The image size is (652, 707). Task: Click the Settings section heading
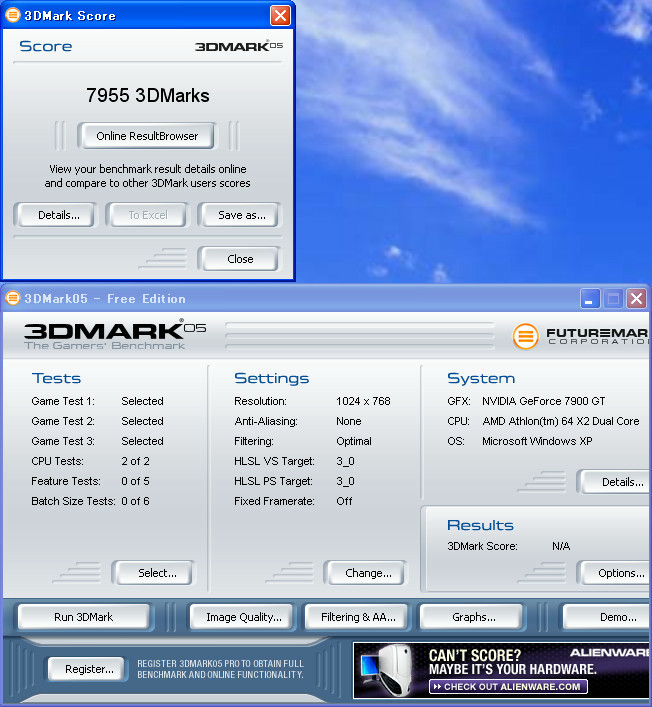(271, 378)
